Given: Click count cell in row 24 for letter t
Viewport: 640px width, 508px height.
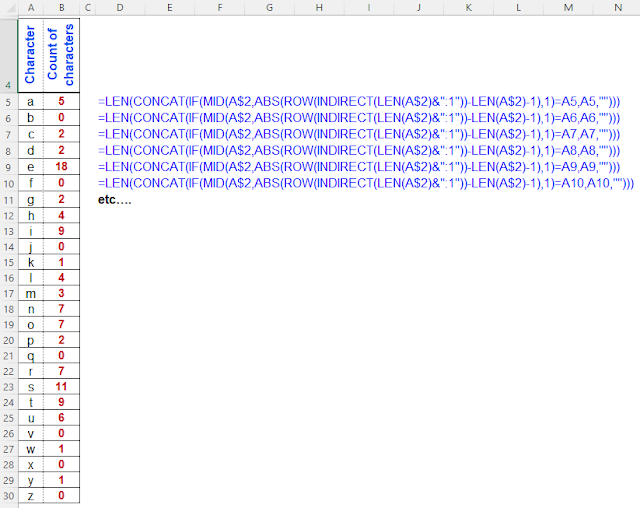Looking at the screenshot, I should 62,402.
